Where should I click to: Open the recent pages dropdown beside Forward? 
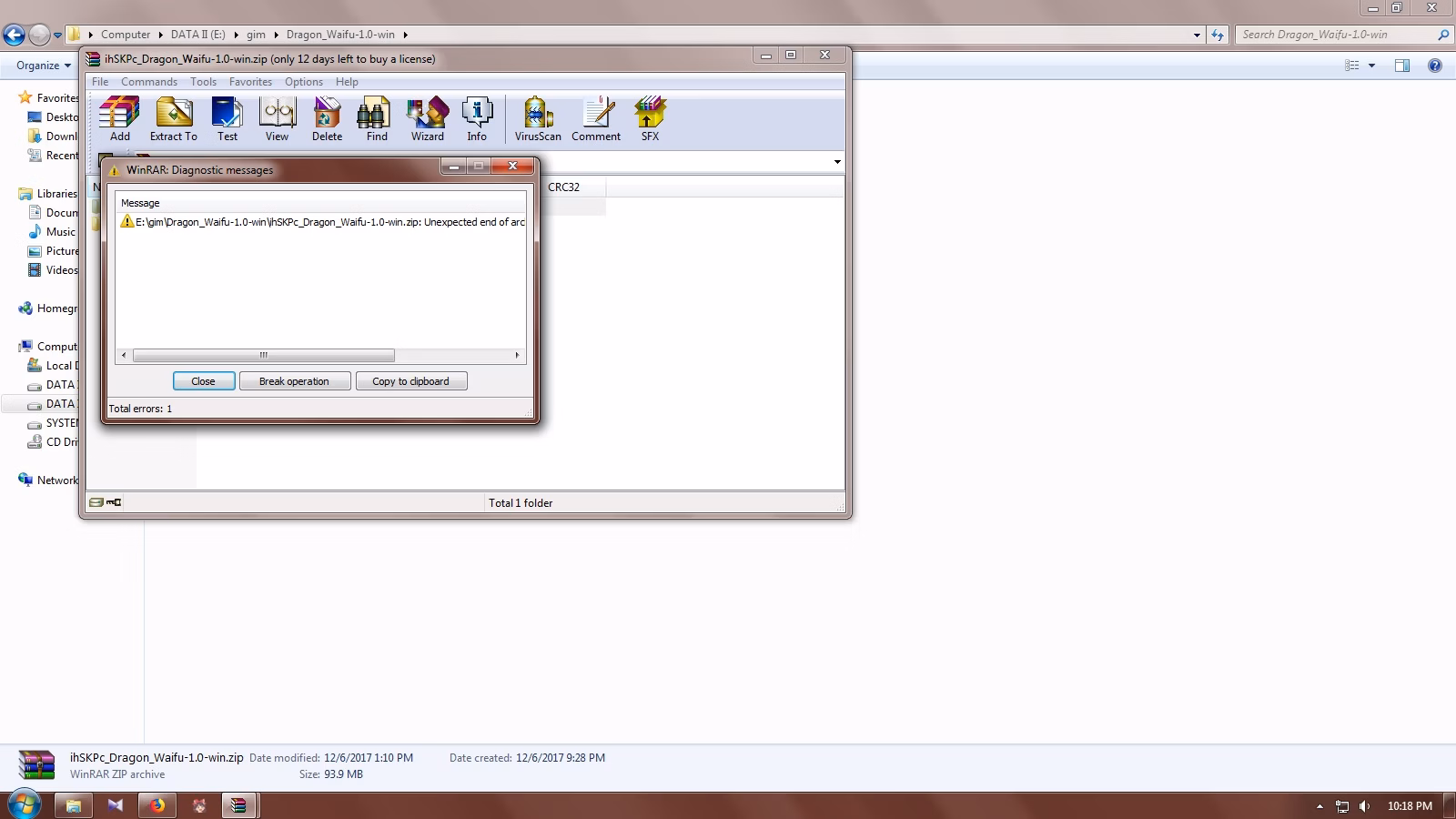coord(57,35)
